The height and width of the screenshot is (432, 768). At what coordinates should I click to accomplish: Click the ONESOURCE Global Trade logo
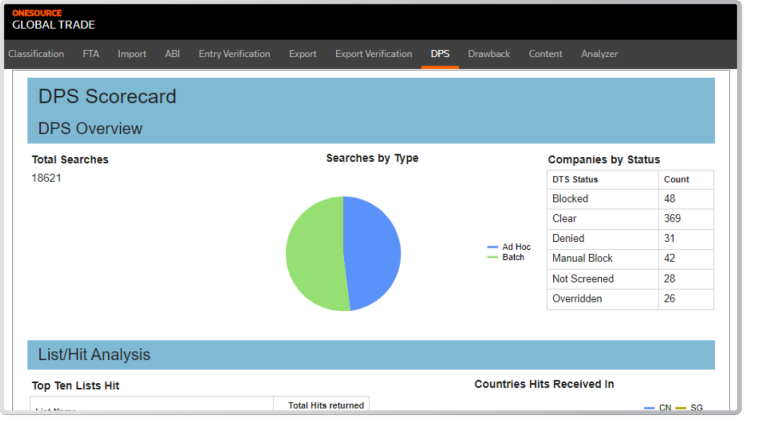(x=53, y=19)
